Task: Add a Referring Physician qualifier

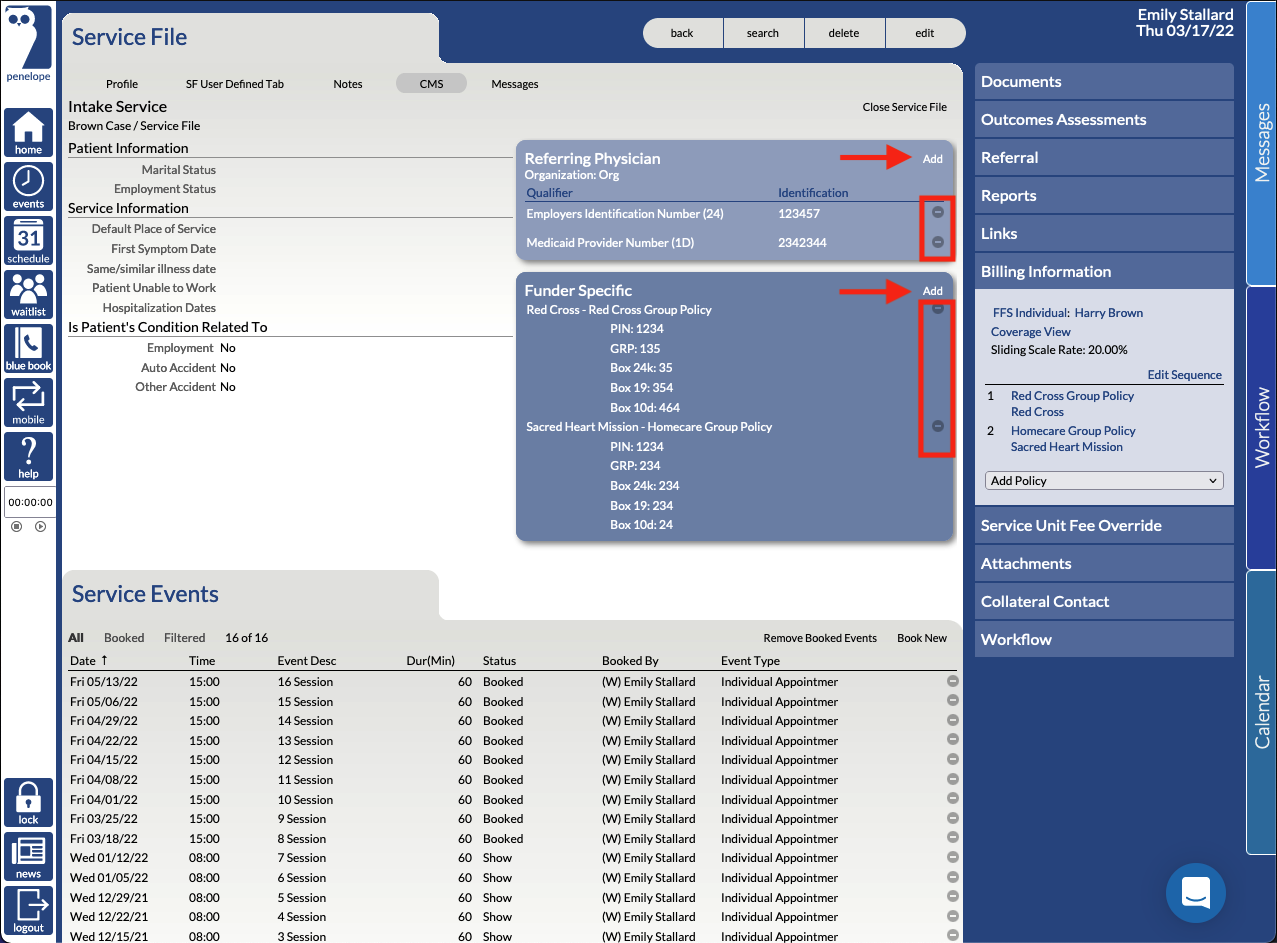Action: coord(932,159)
